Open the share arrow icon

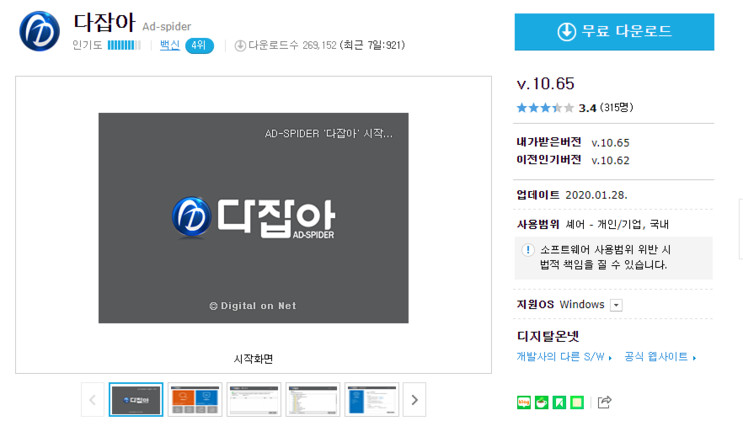pyautogui.click(x=605, y=402)
